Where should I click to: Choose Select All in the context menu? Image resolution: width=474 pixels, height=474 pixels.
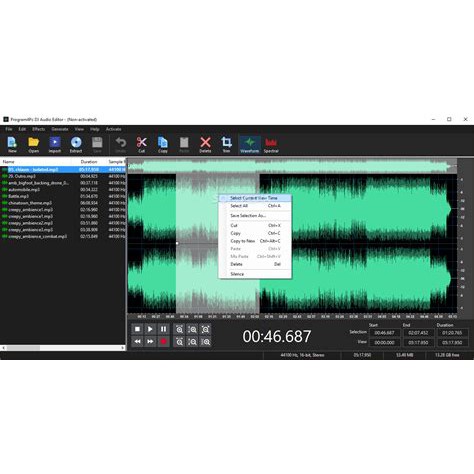click(255, 206)
